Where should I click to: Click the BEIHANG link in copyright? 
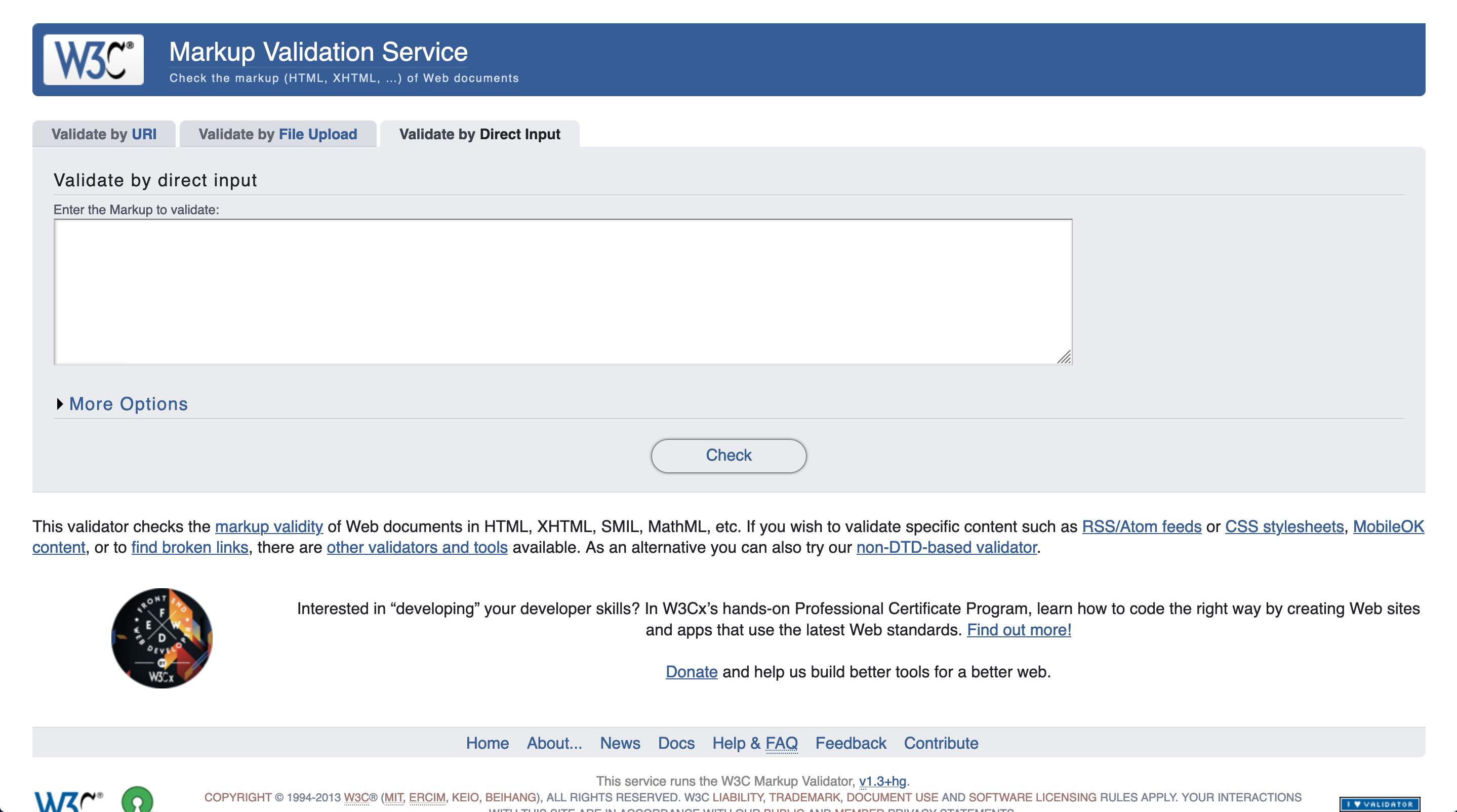[510, 797]
